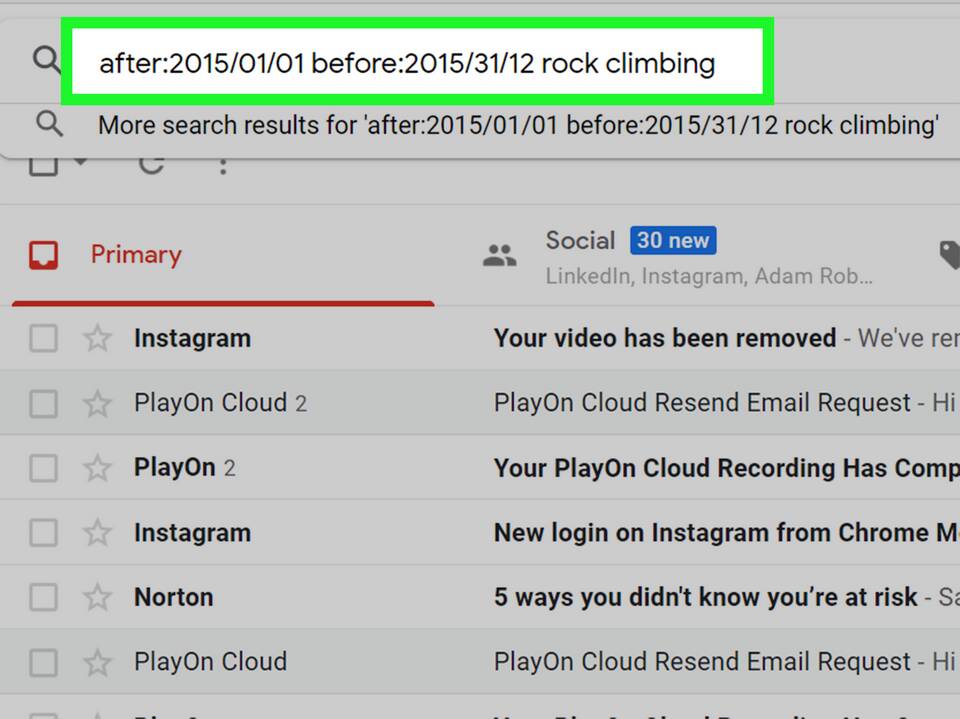Click the search magnifier icon beside search box
Screen dimensions: 960x719
(x=46, y=60)
